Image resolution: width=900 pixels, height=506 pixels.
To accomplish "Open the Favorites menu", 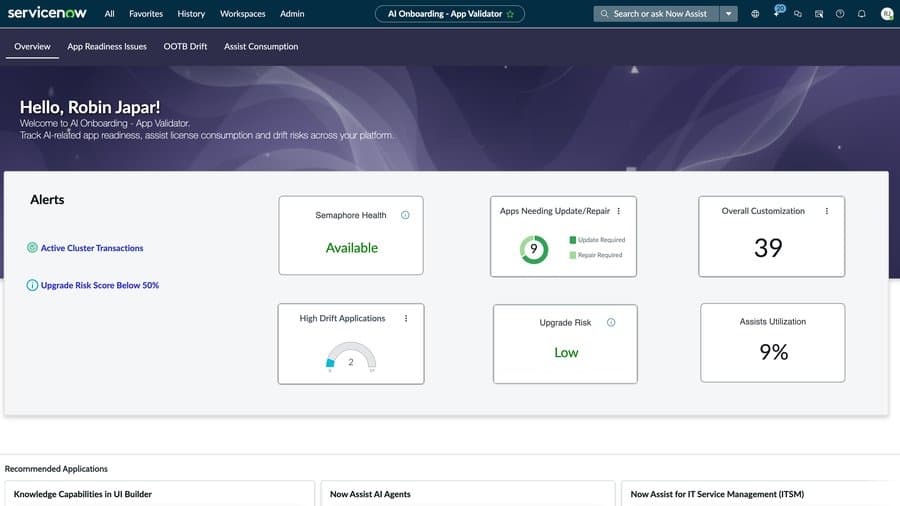I will 146,14.
